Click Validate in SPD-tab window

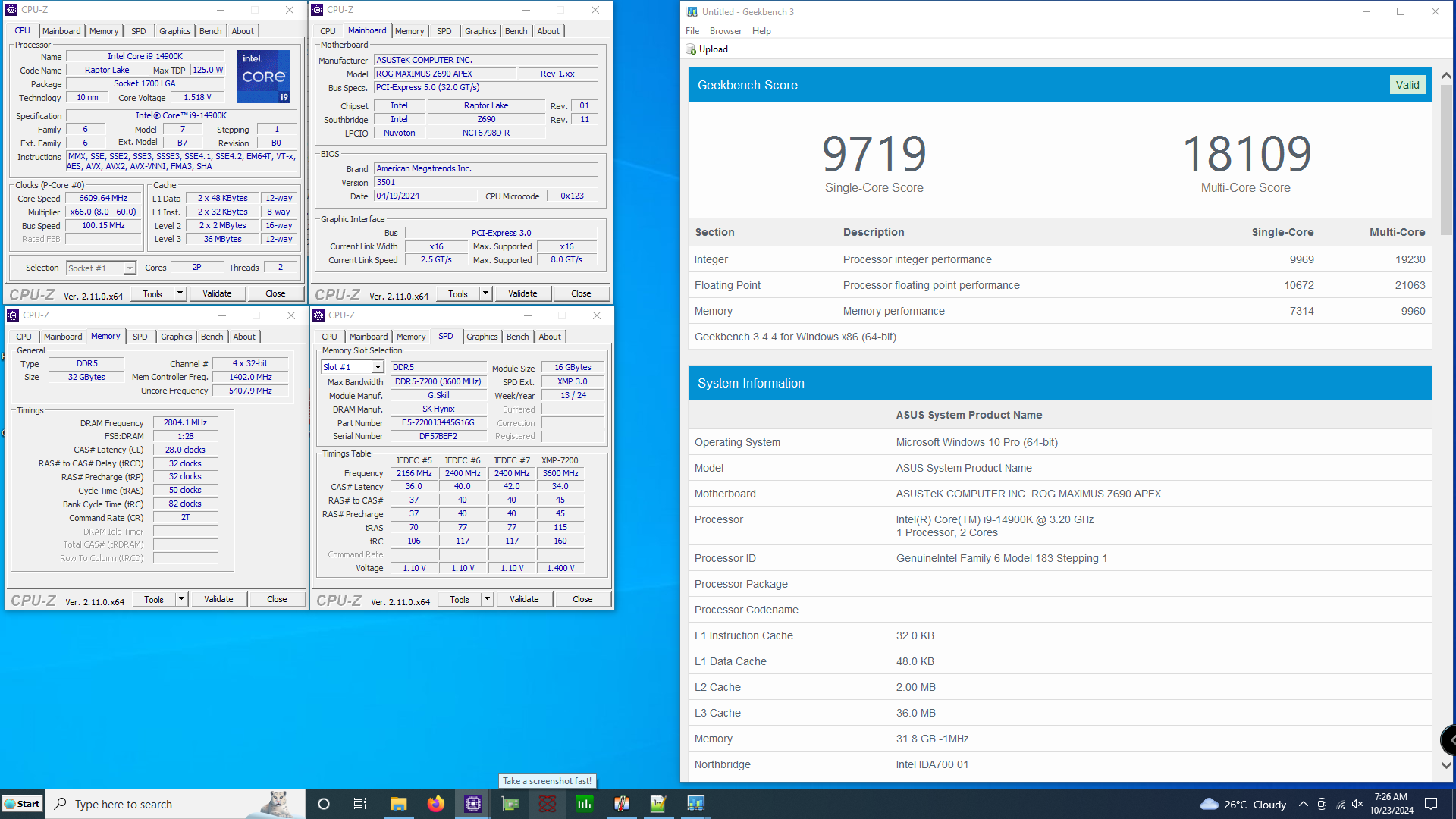[524, 599]
